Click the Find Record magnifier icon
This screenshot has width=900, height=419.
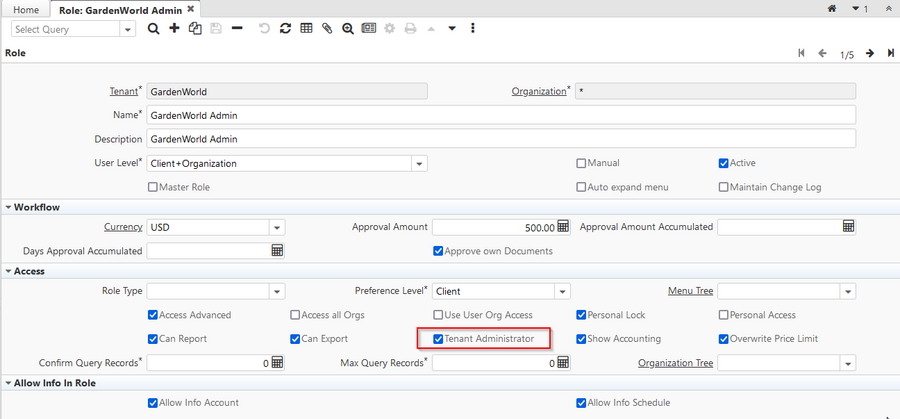[x=153, y=29]
